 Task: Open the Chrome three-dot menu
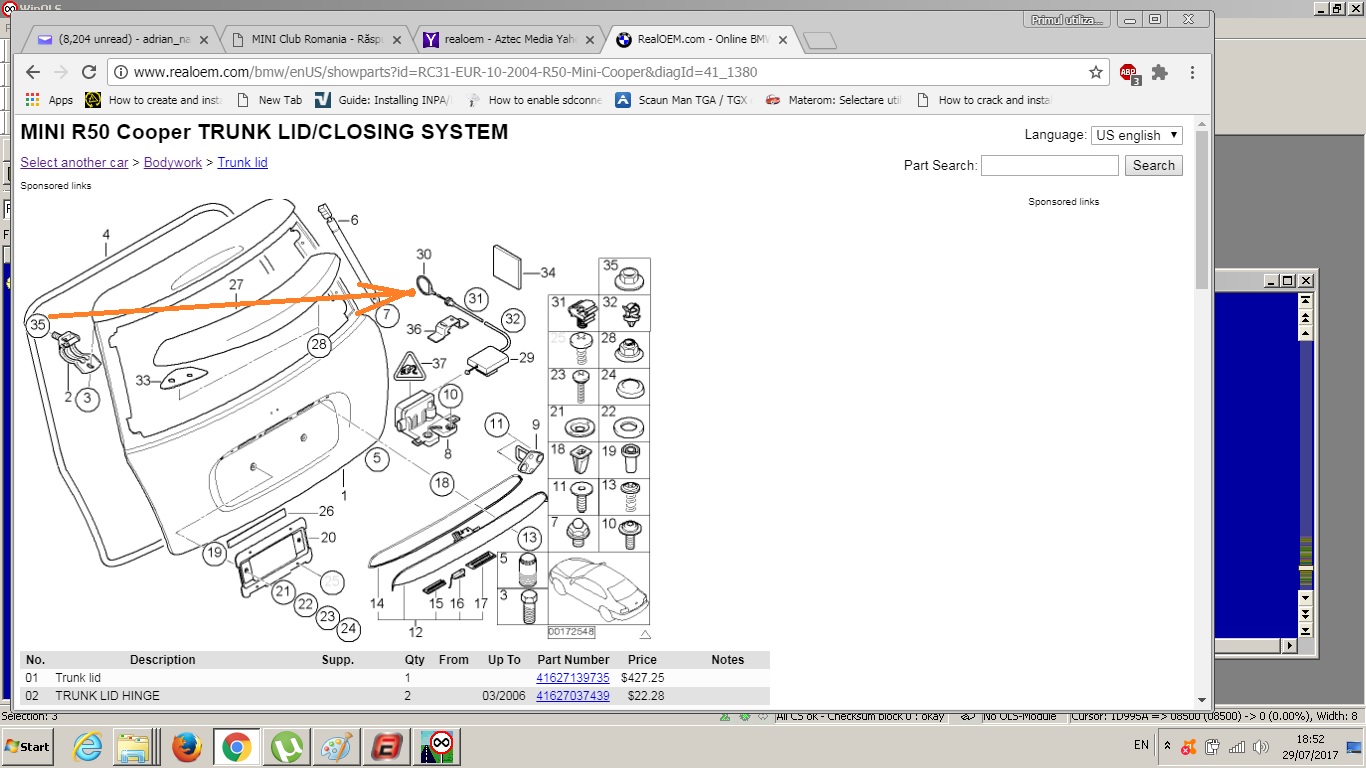[1192, 72]
